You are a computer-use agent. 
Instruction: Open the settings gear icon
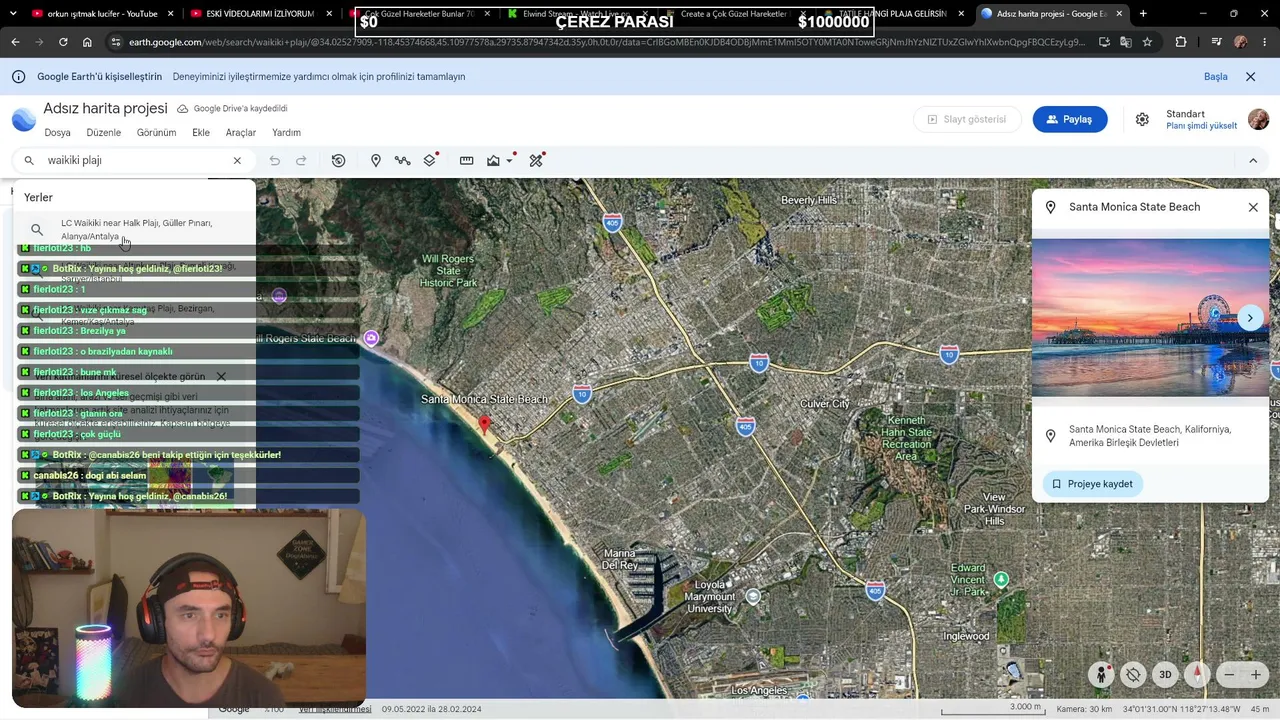pos(1142,119)
